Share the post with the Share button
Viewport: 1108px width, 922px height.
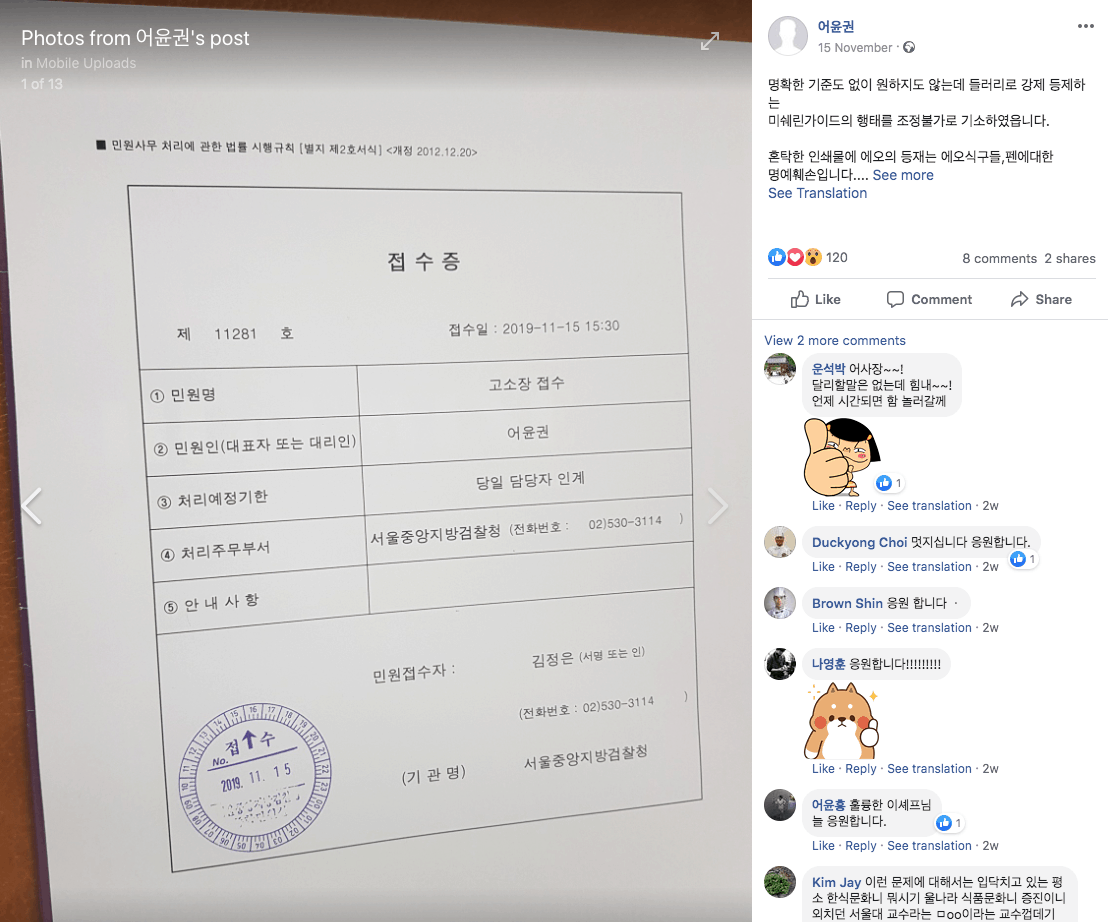coord(1041,300)
